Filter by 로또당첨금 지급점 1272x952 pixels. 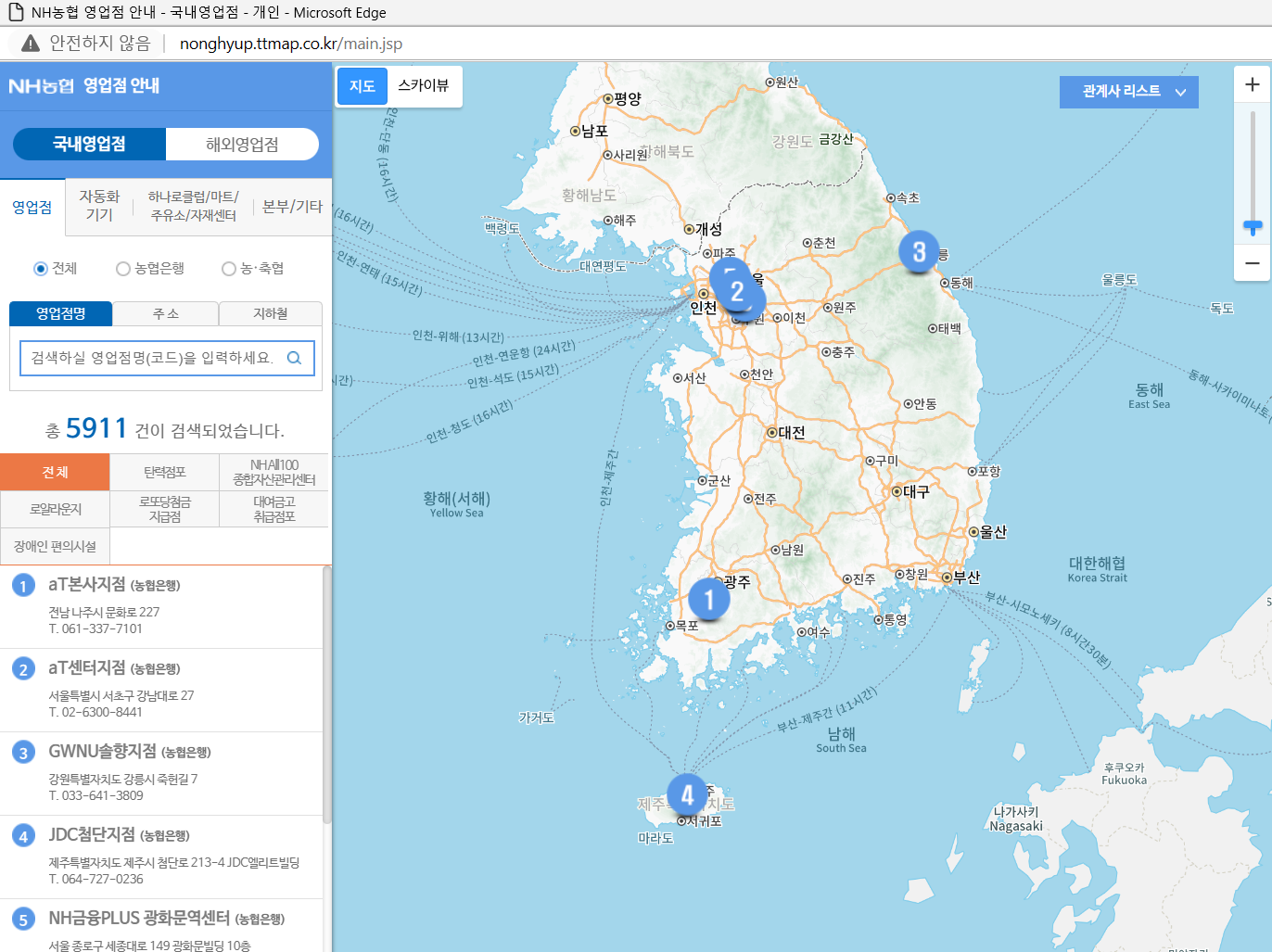(x=164, y=509)
